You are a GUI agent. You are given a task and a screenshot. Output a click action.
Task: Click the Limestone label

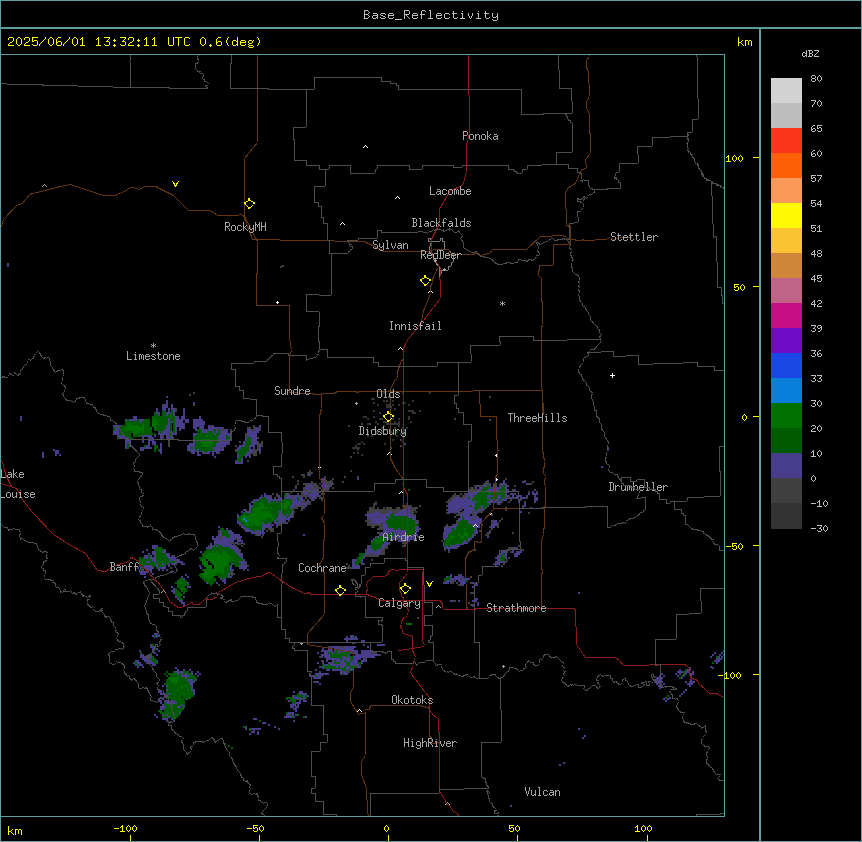click(x=153, y=356)
